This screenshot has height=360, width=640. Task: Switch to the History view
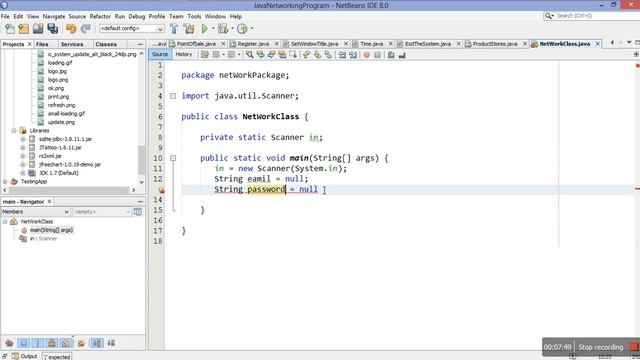184,54
